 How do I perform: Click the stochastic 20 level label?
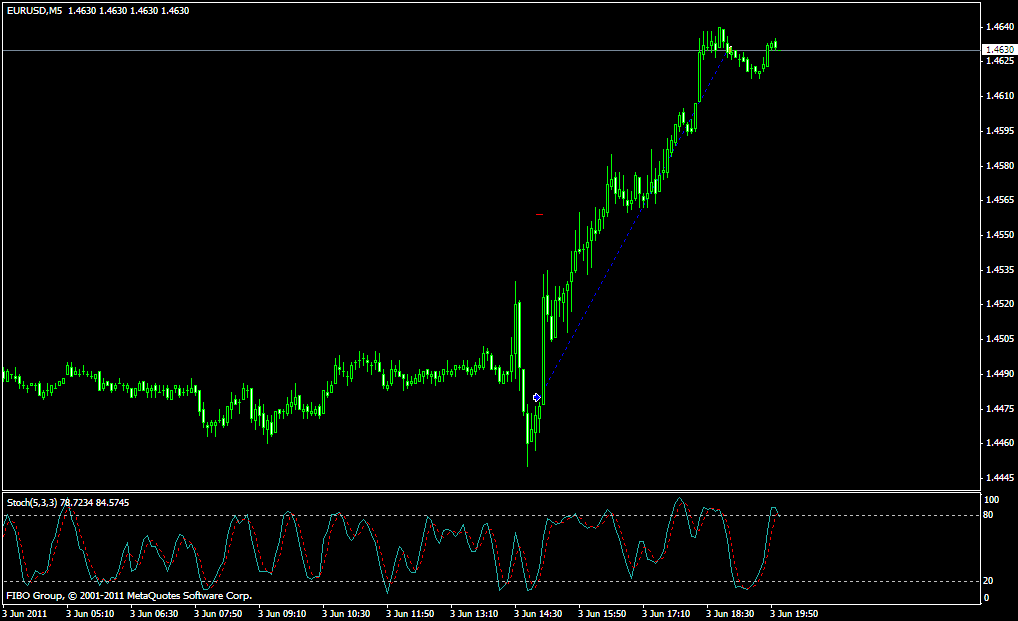(x=990, y=581)
